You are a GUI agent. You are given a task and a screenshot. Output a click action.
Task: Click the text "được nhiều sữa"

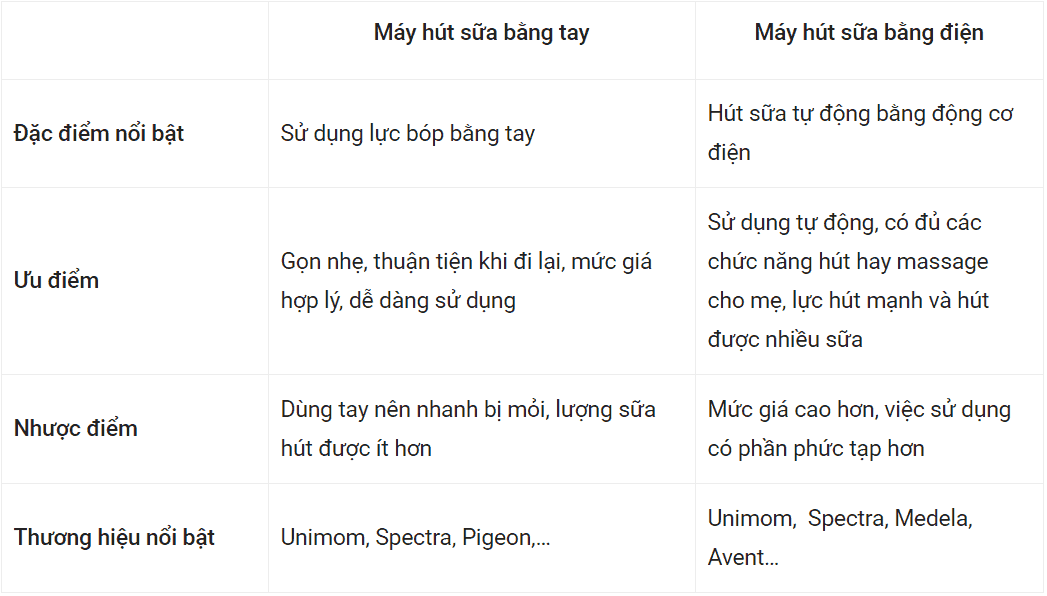785,340
